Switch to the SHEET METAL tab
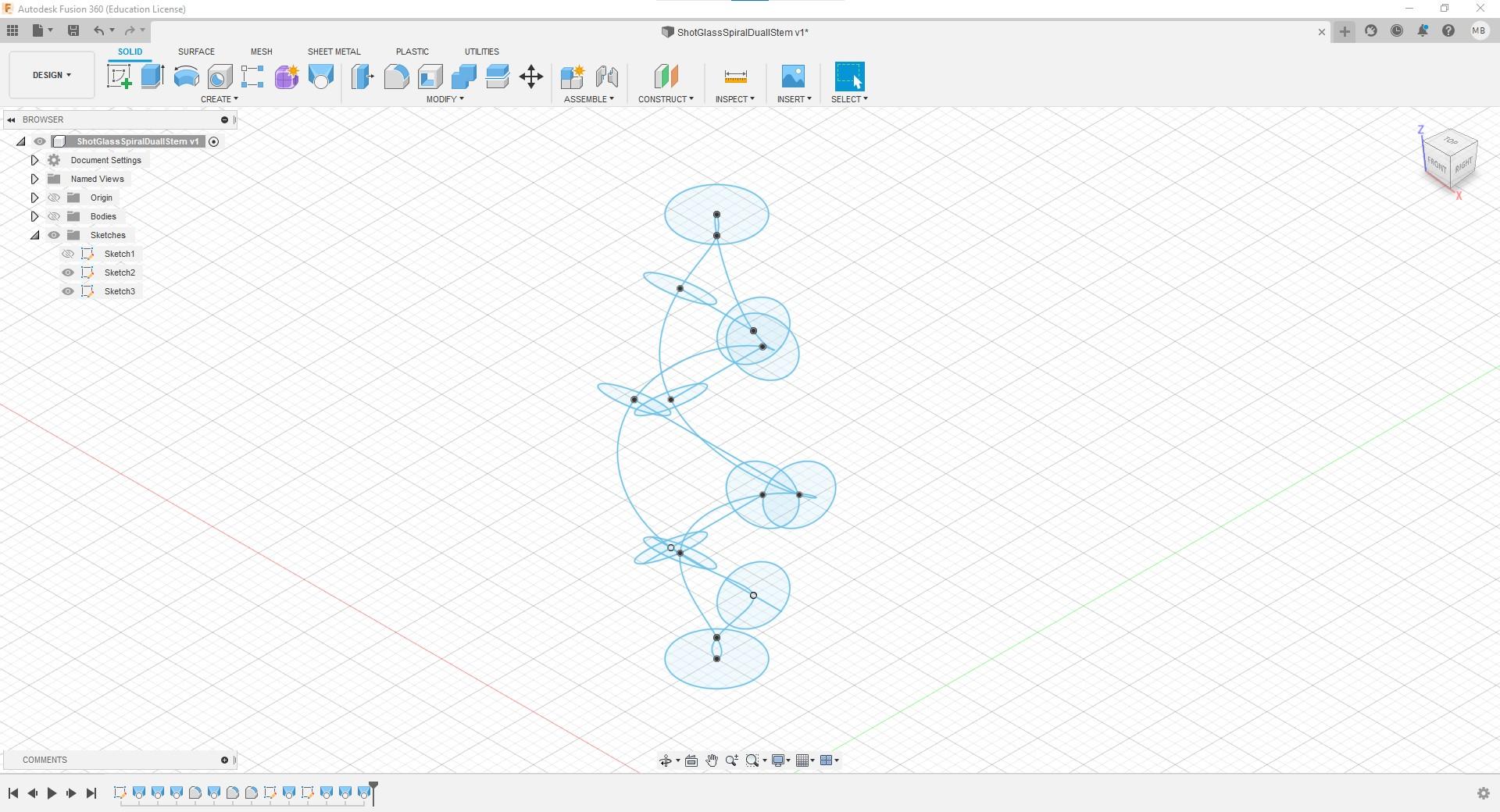This screenshot has width=1500, height=812. [x=334, y=52]
